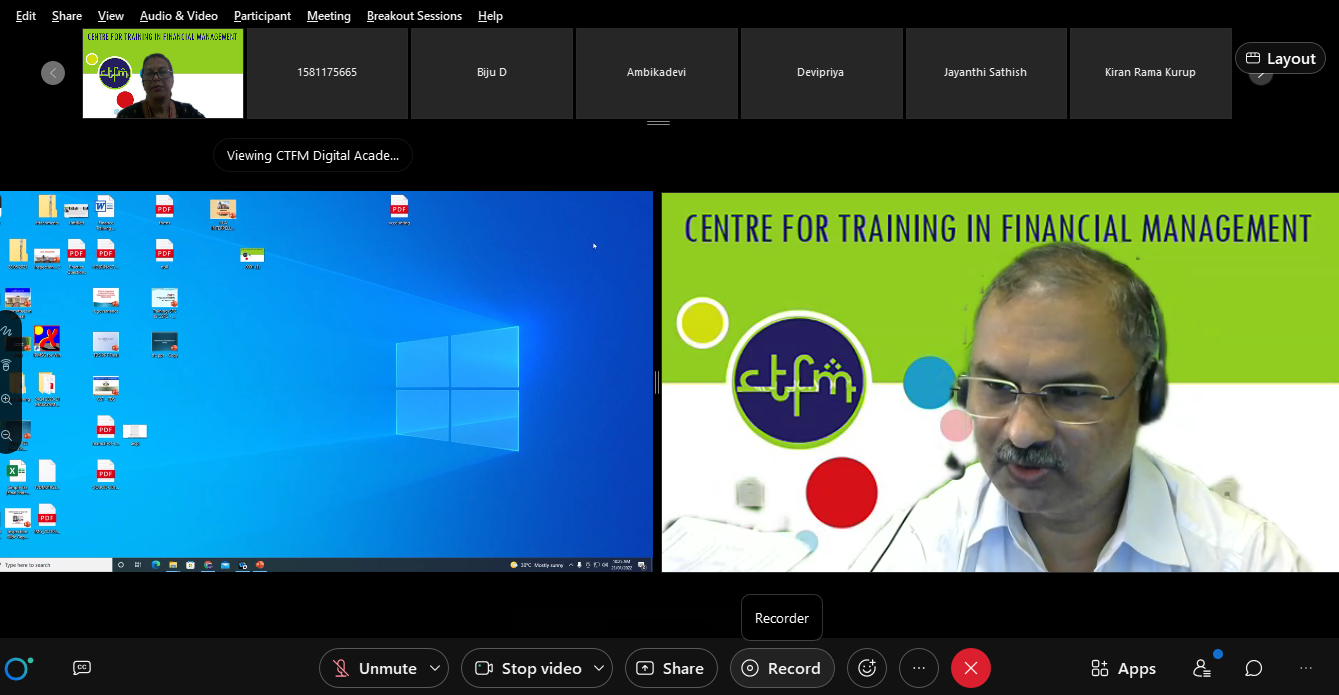Click the Word document icon on shared desktop

point(105,207)
